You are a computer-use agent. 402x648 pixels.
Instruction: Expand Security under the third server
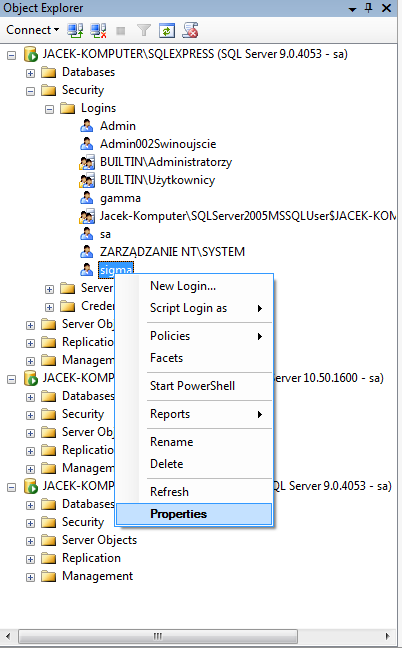(30, 523)
